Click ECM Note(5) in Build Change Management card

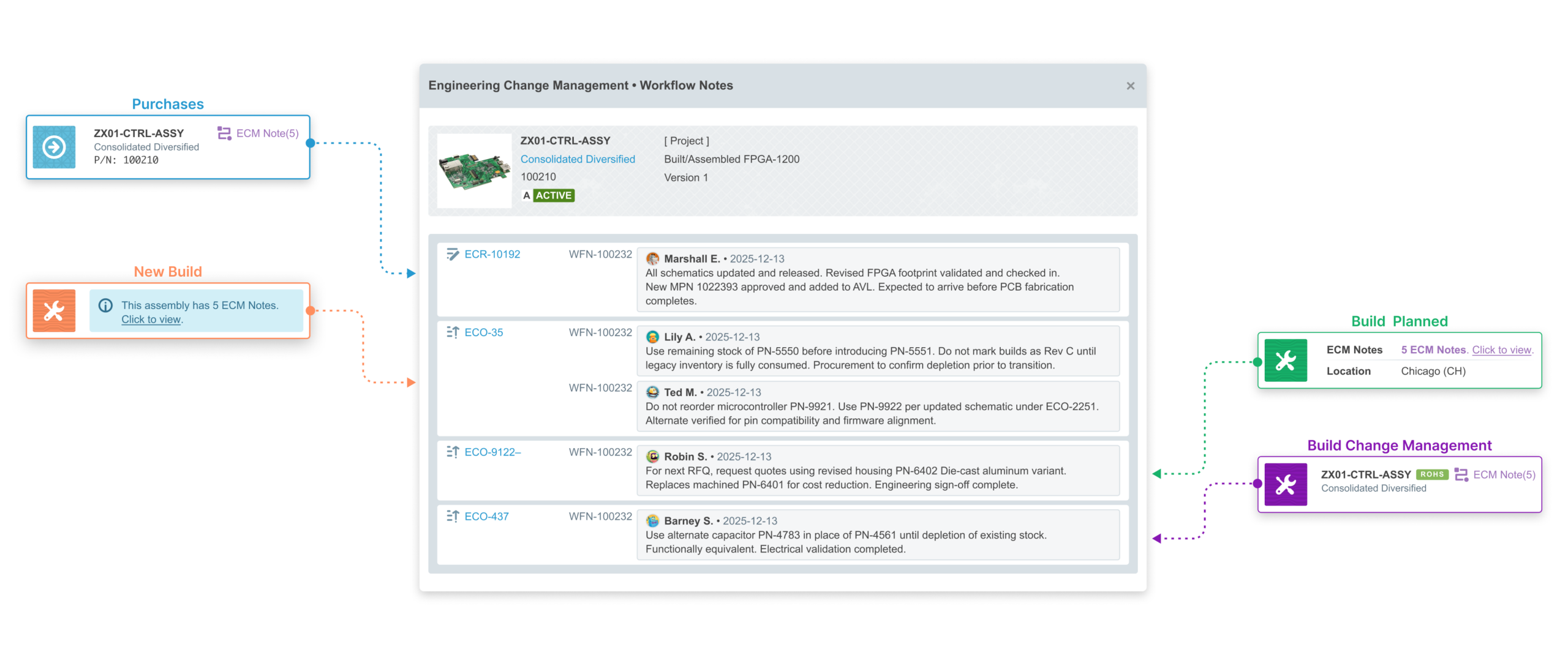[1503, 475]
